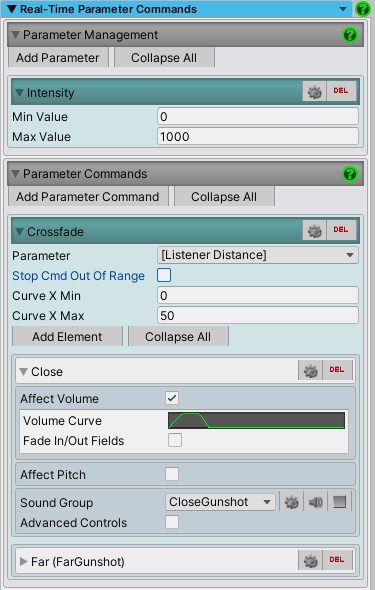The image size is (375, 590).
Task: Delete the Intensity parameter
Action: [x=341, y=91]
